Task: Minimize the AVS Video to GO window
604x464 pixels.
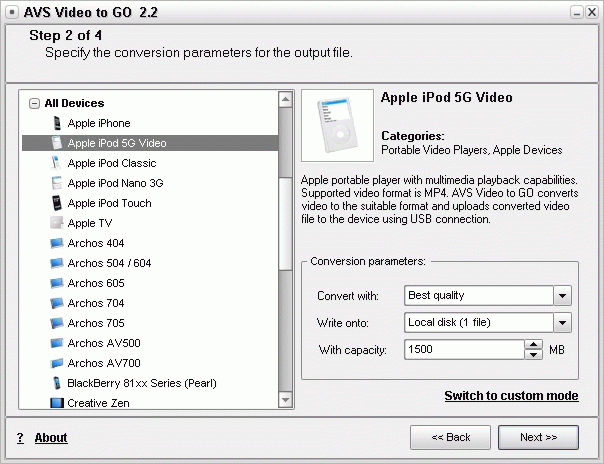Action: point(576,13)
